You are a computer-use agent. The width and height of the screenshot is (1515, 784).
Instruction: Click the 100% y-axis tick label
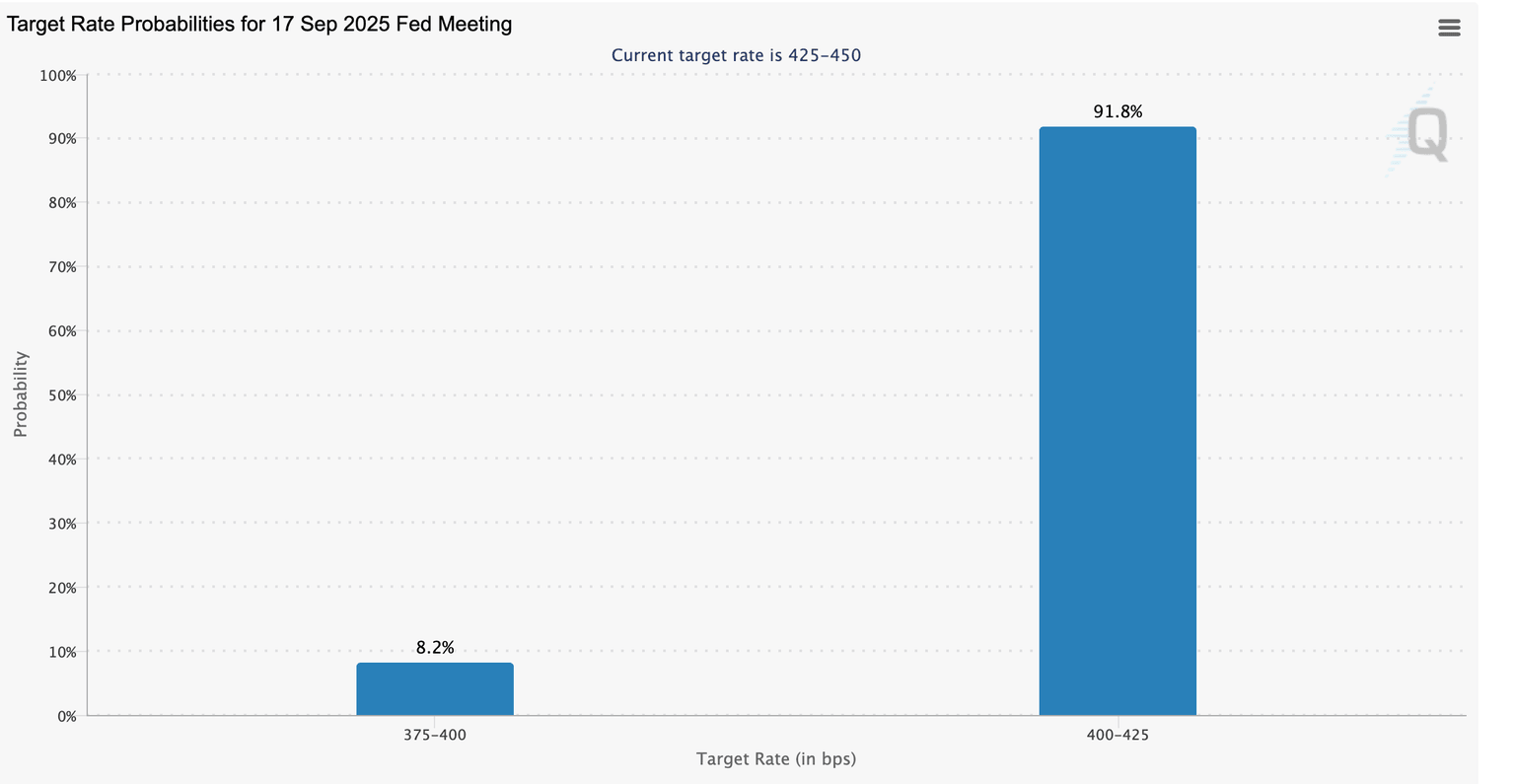[x=57, y=76]
